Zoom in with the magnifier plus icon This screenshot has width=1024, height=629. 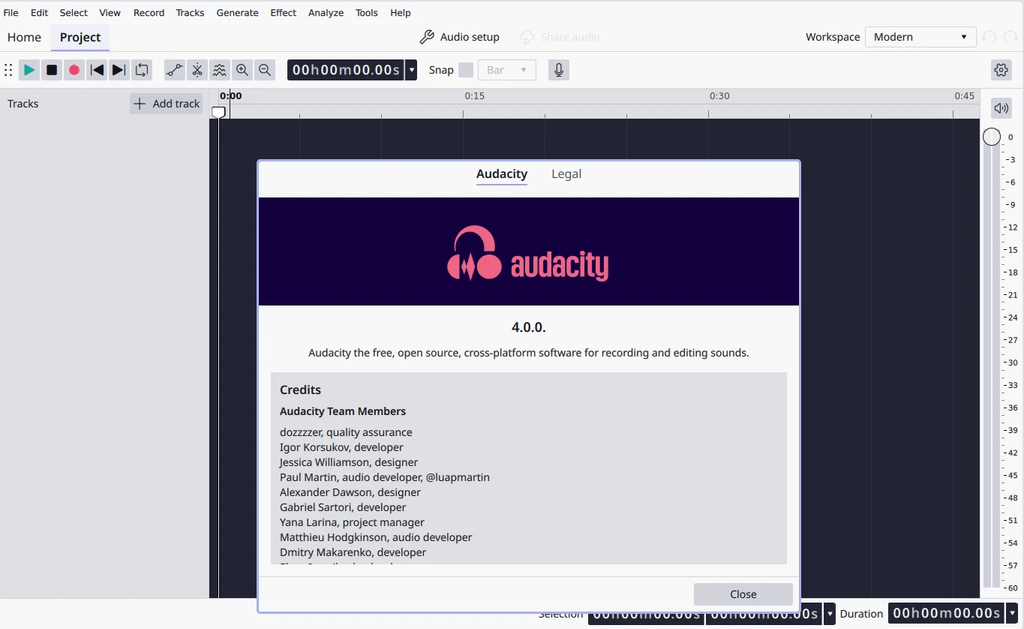point(242,70)
